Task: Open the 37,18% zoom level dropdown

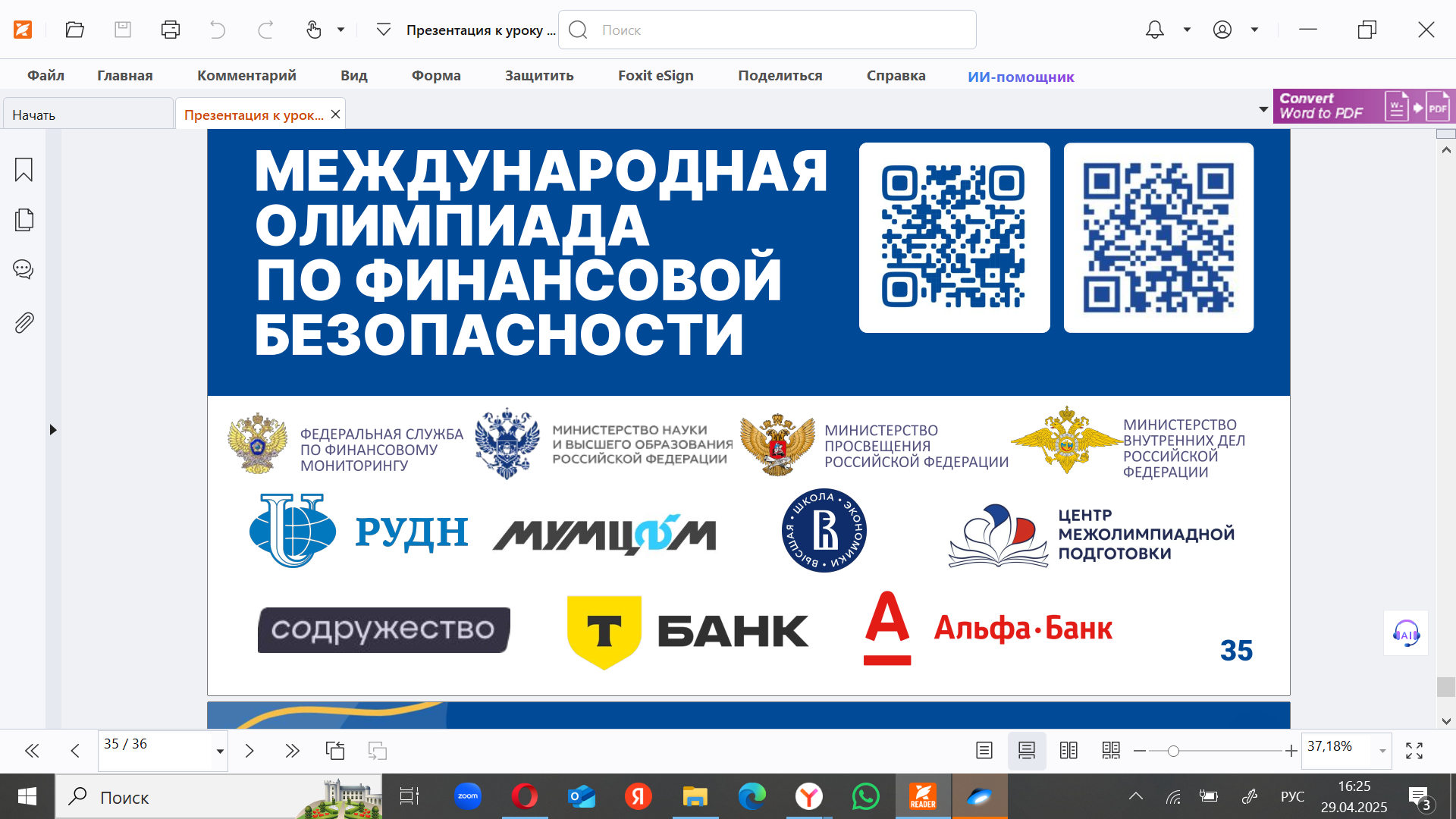Action: (1382, 751)
